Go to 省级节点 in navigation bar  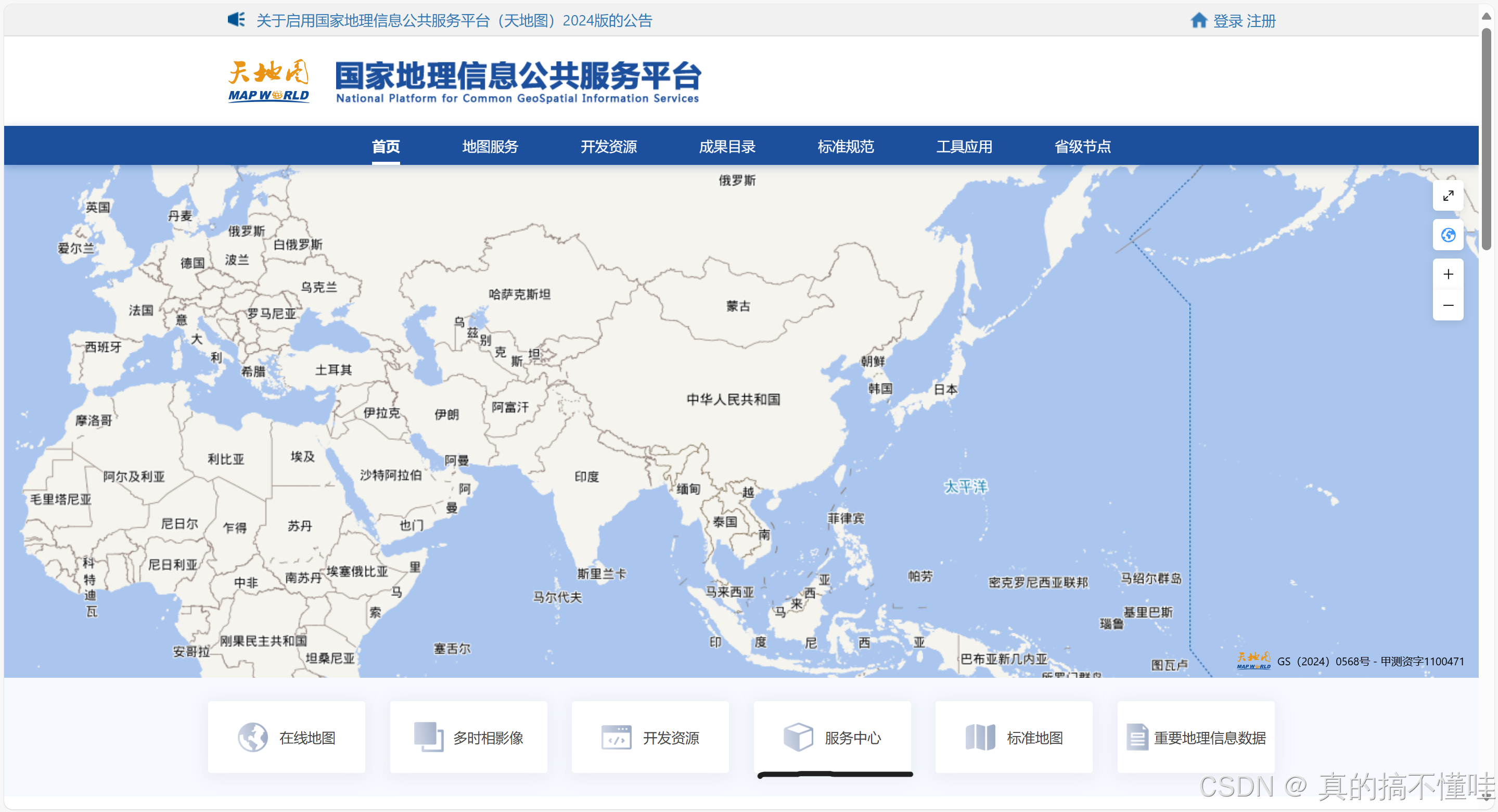click(x=1082, y=147)
